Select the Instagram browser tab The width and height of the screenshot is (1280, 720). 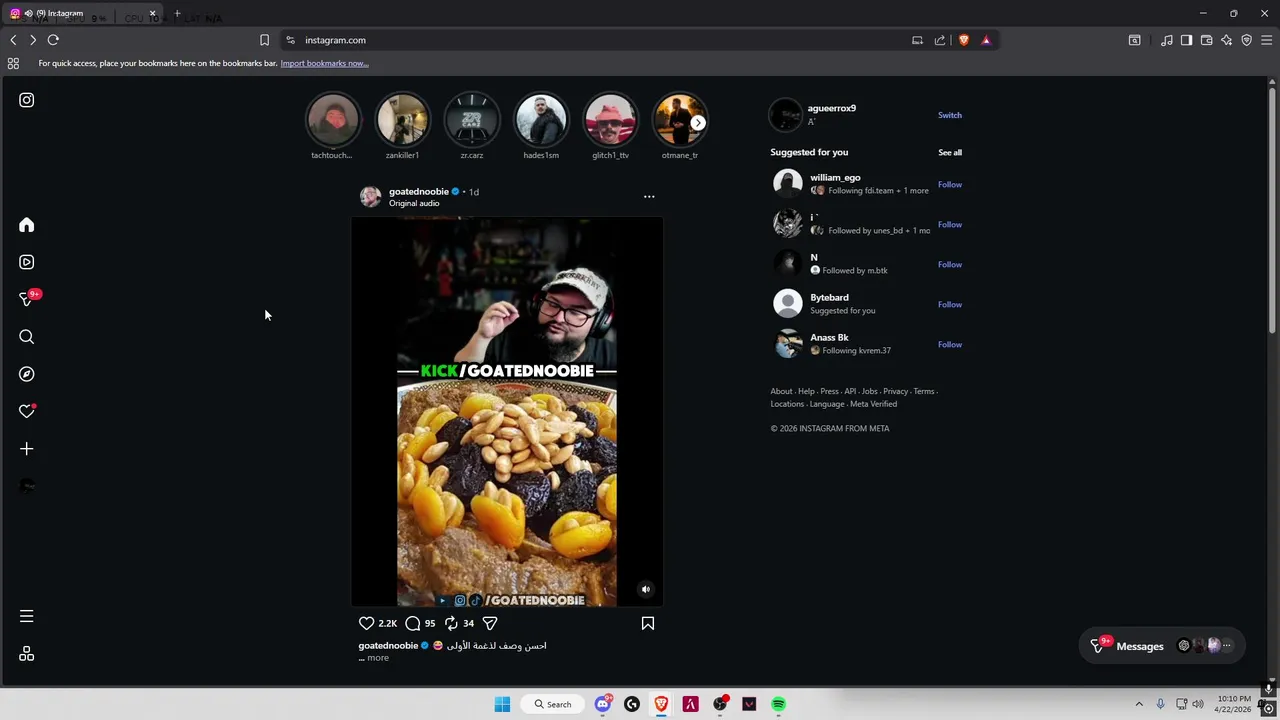click(x=84, y=14)
